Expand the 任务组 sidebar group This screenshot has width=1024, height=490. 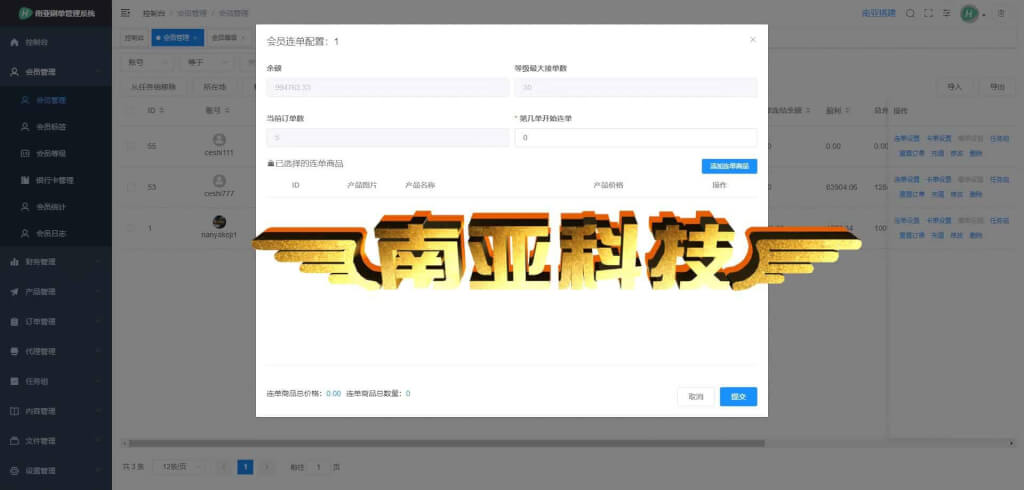click(99, 381)
